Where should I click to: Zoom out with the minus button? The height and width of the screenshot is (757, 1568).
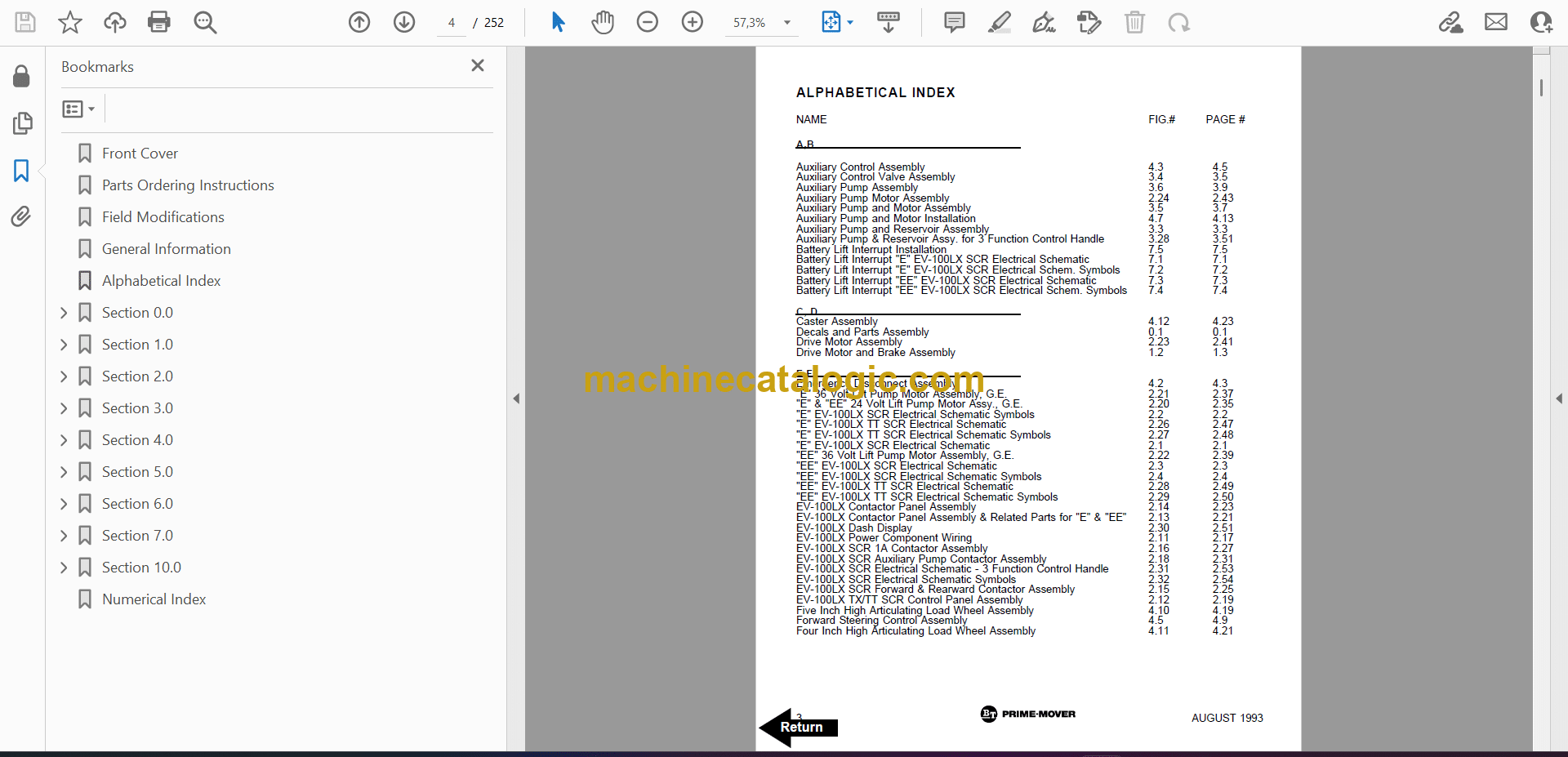[648, 22]
